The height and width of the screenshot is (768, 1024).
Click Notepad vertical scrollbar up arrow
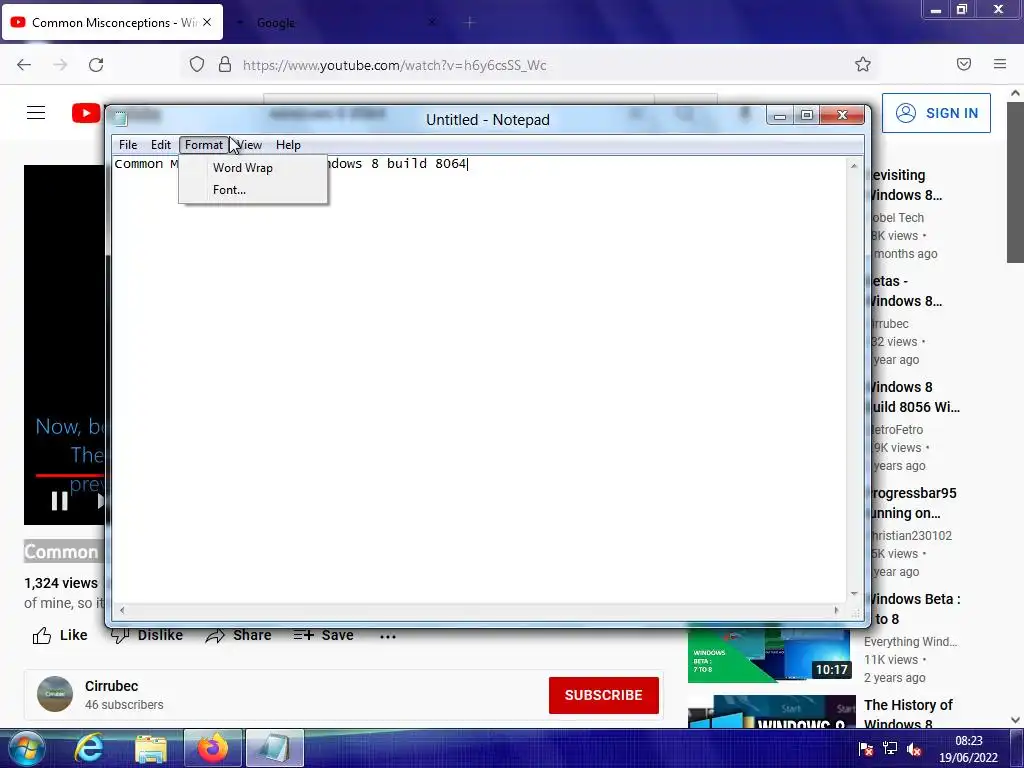[x=854, y=166]
